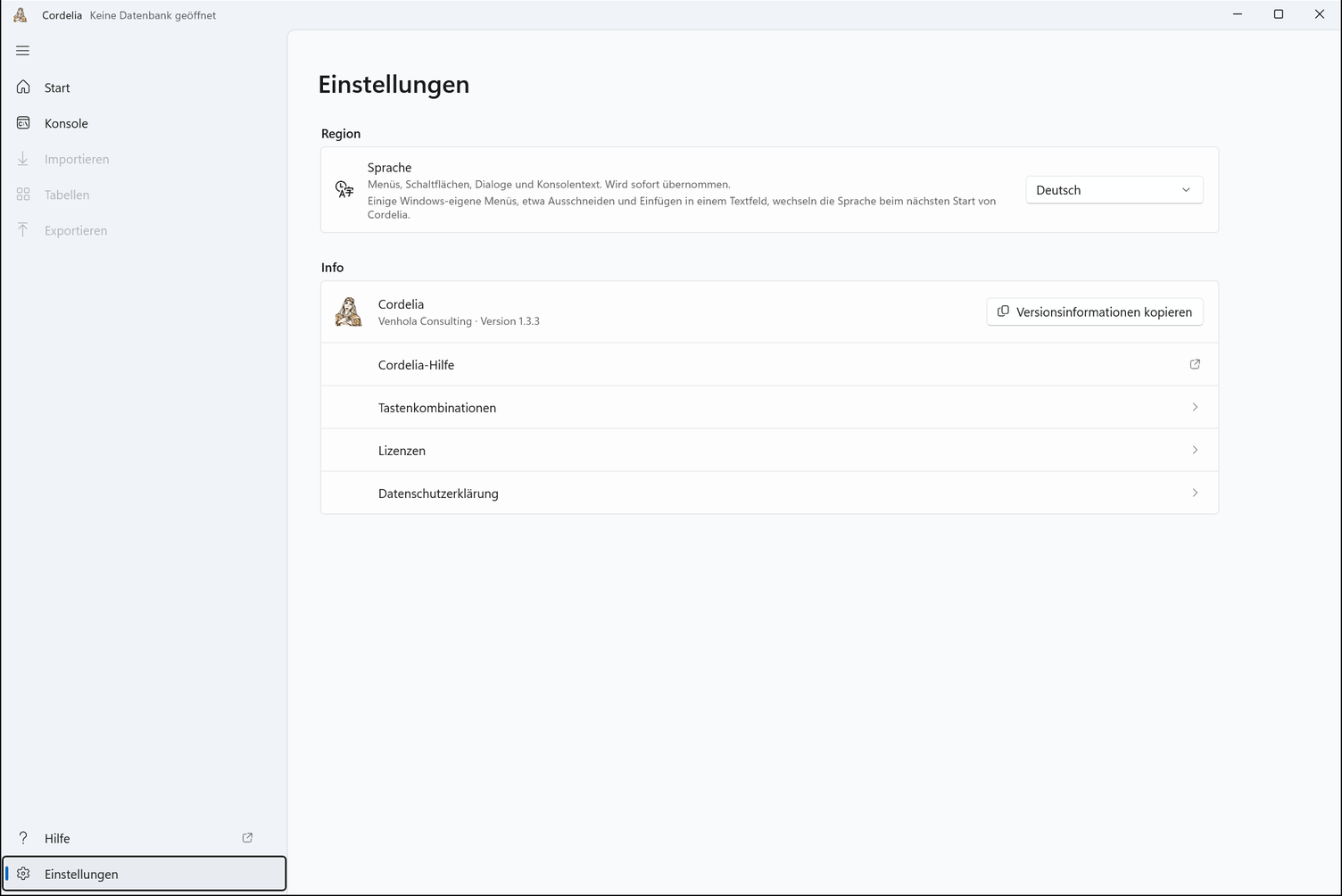Screen dimensions: 1342x896
Task: Click the Sprache language icon
Action: click(x=344, y=189)
